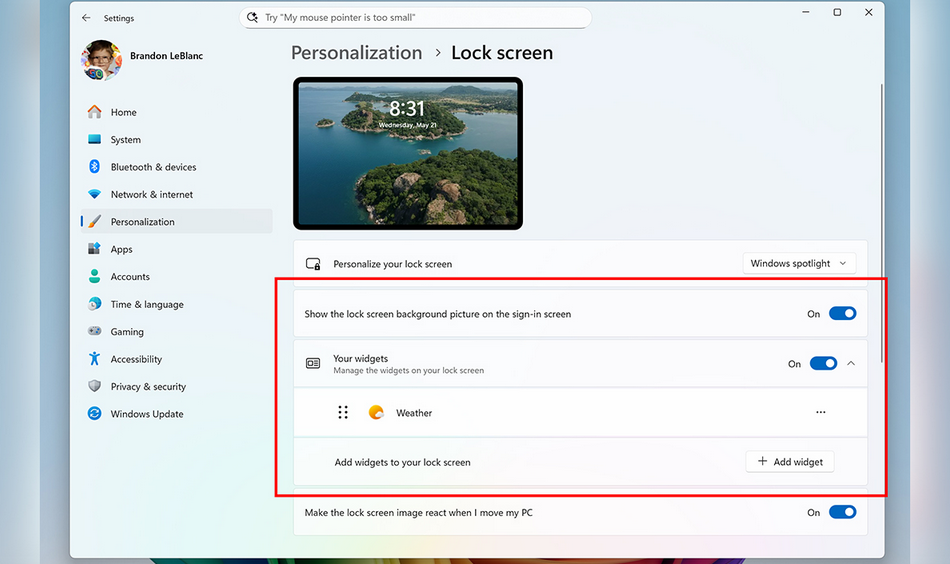
Task: Click the Bluetooth & devices icon
Action: [x=95, y=167]
